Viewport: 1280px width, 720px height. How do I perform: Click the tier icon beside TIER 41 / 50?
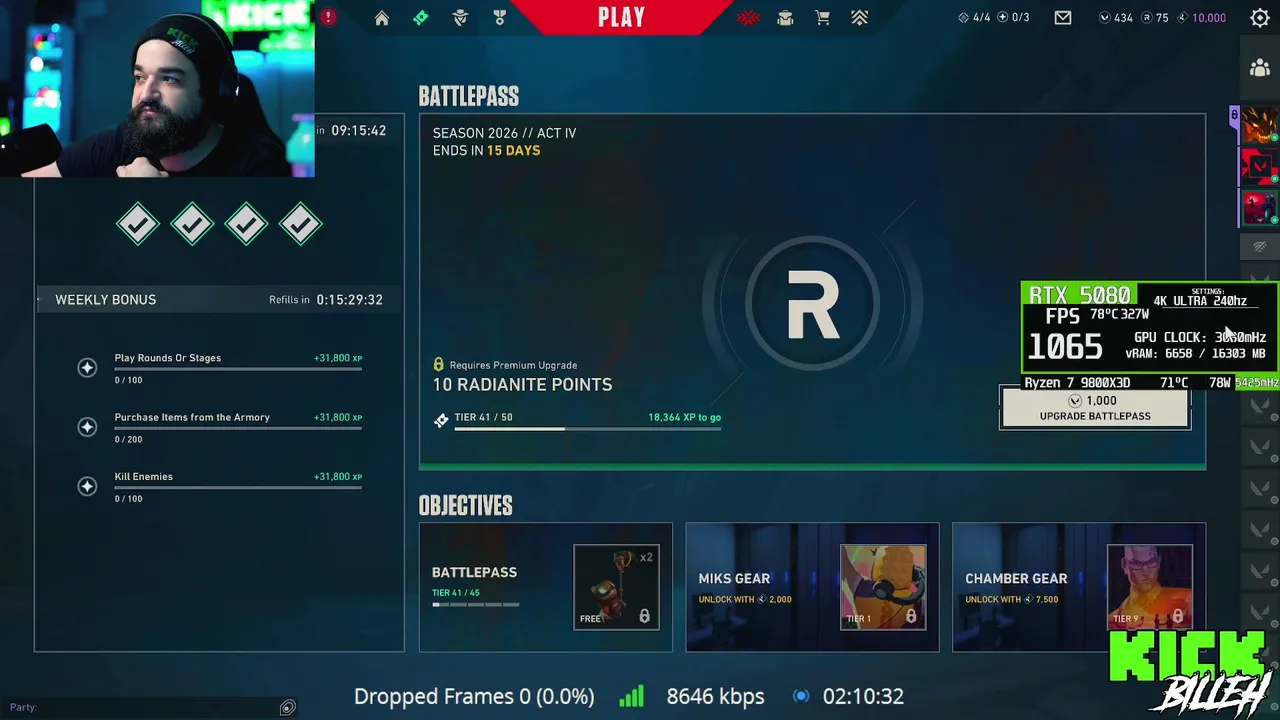coord(441,421)
